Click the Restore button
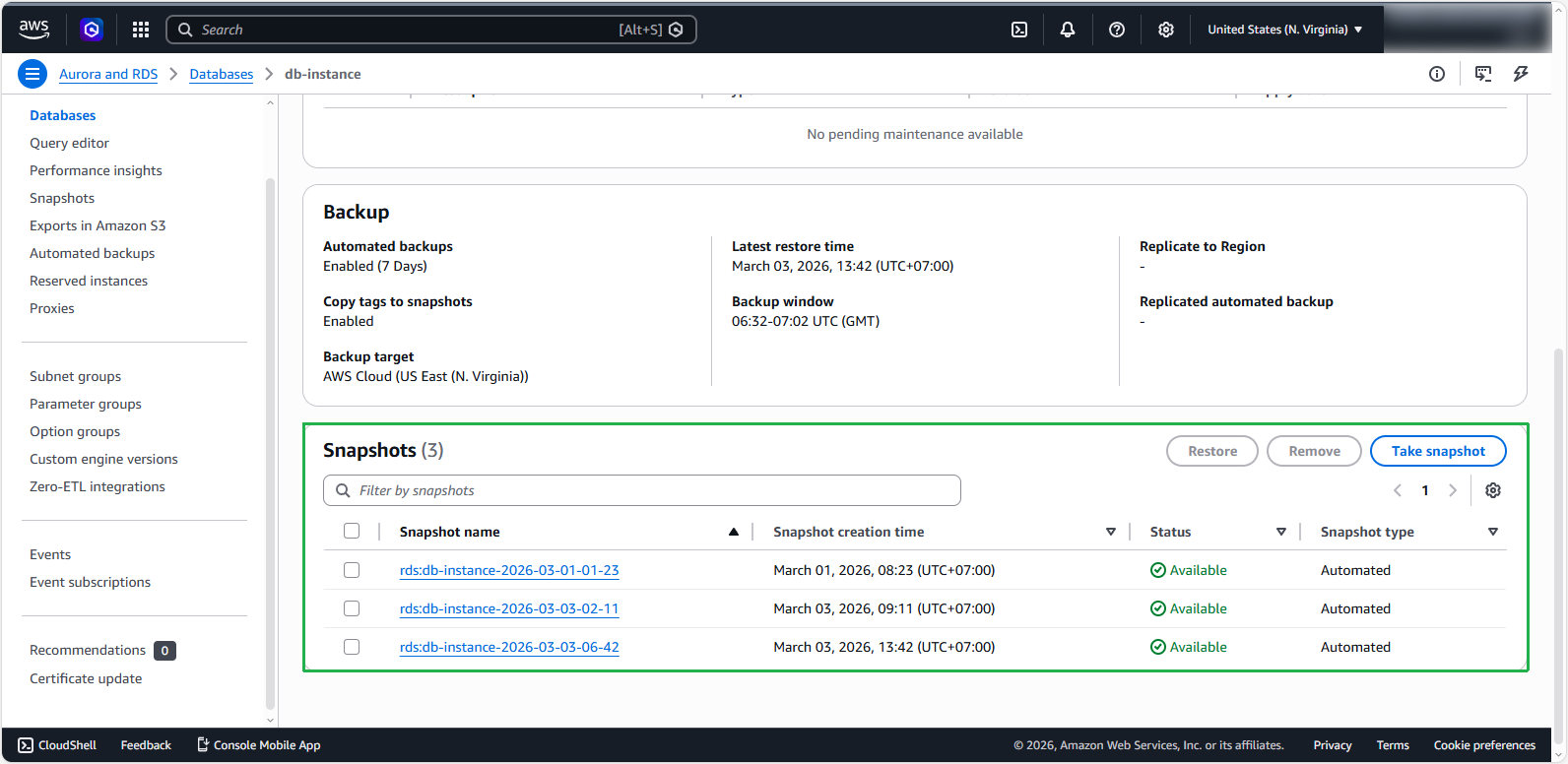 coord(1212,451)
